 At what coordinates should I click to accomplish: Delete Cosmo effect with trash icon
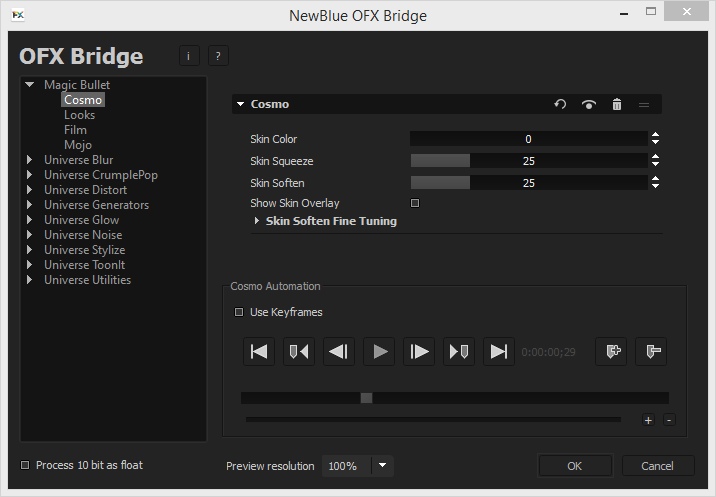coord(616,105)
